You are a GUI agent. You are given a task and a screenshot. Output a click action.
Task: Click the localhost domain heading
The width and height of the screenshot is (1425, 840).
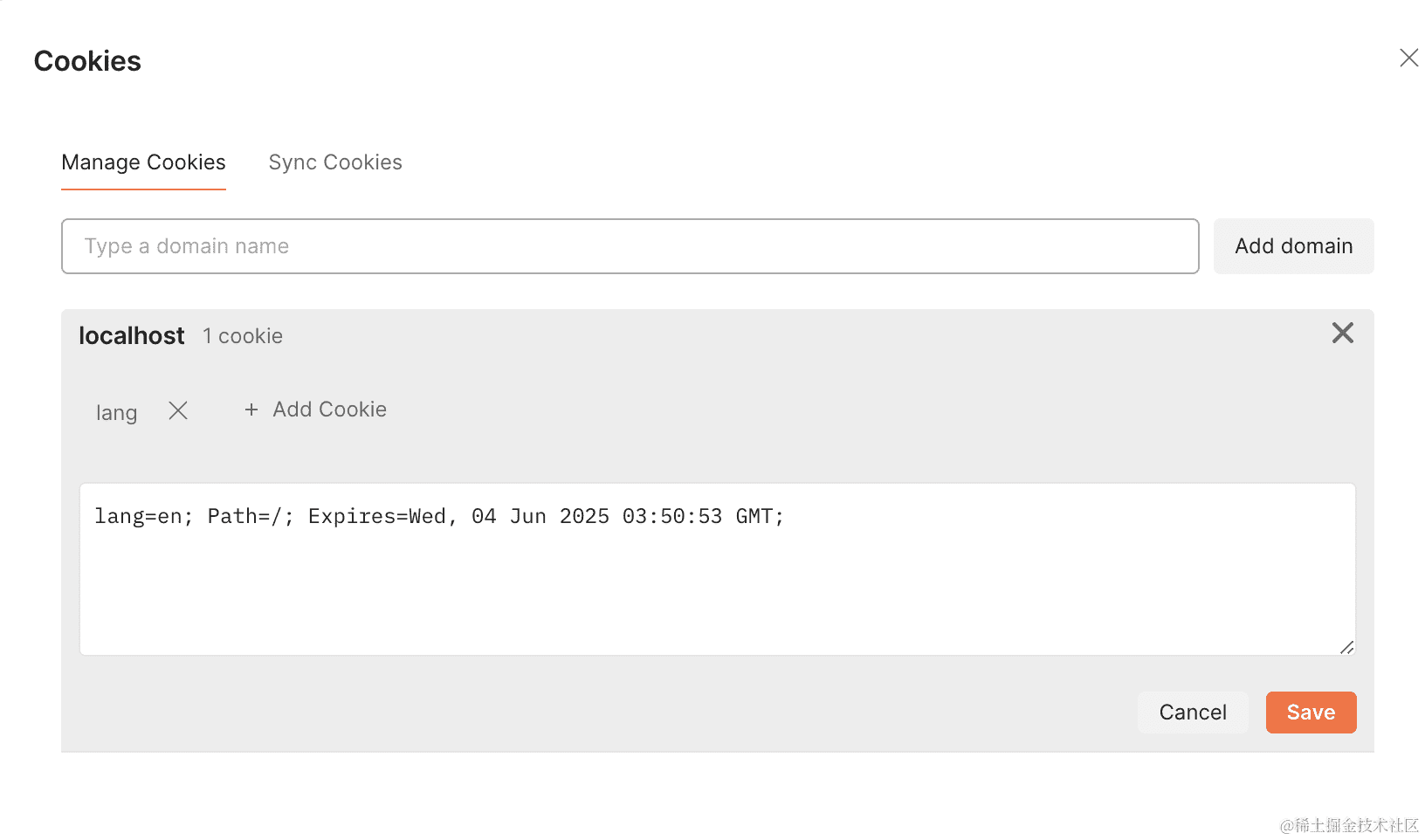(x=132, y=335)
